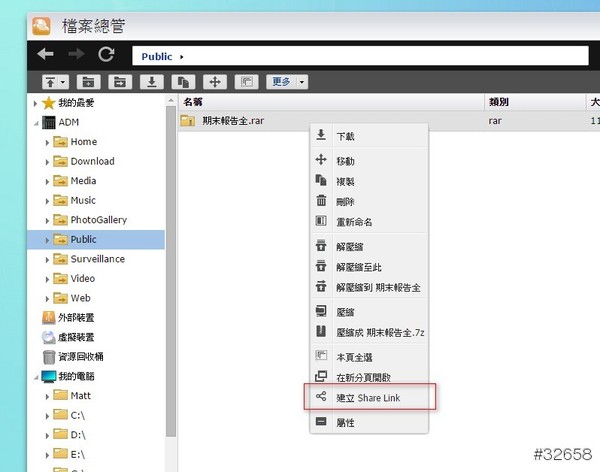Image resolution: width=600 pixels, height=472 pixels.
Task: Sort by the 名稱 column header
Action: 331,102
